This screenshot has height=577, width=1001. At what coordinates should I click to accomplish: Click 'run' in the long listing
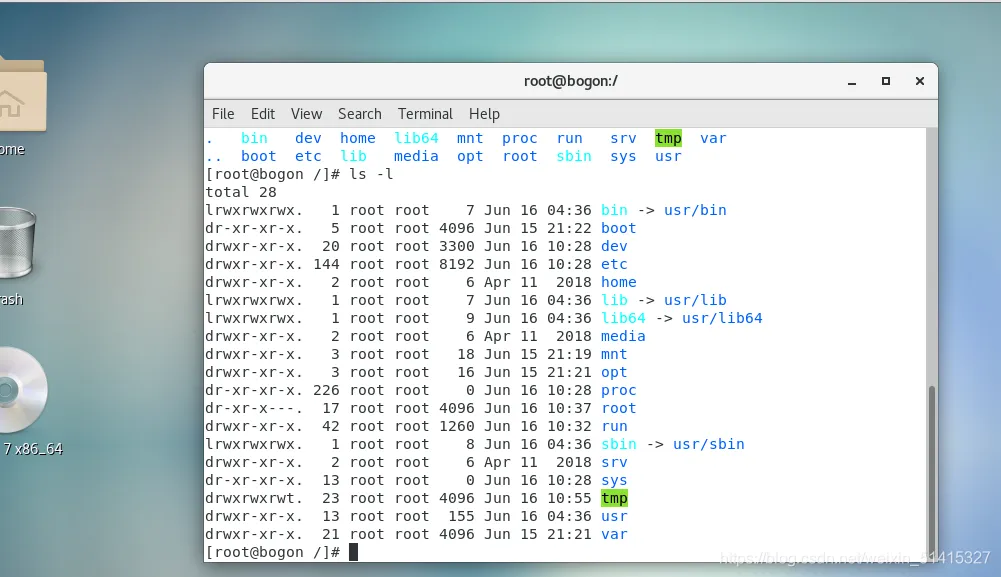coord(614,426)
